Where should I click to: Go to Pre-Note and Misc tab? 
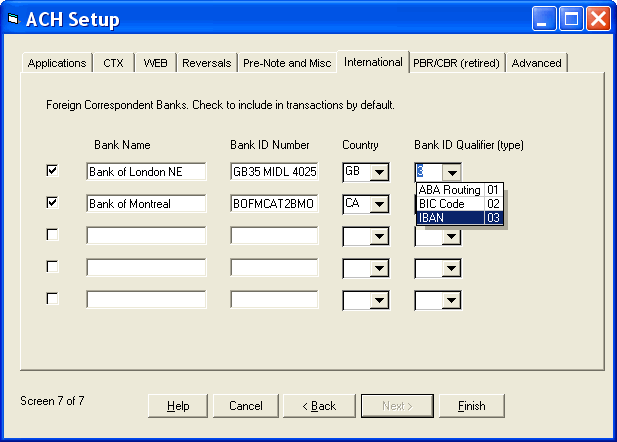coord(286,63)
